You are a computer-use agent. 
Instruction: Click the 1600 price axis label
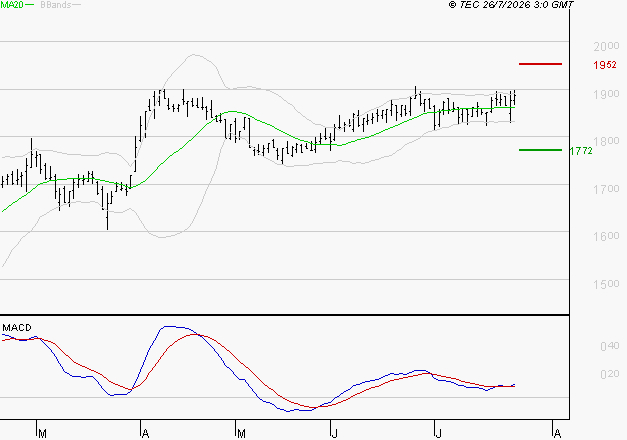click(606, 236)
